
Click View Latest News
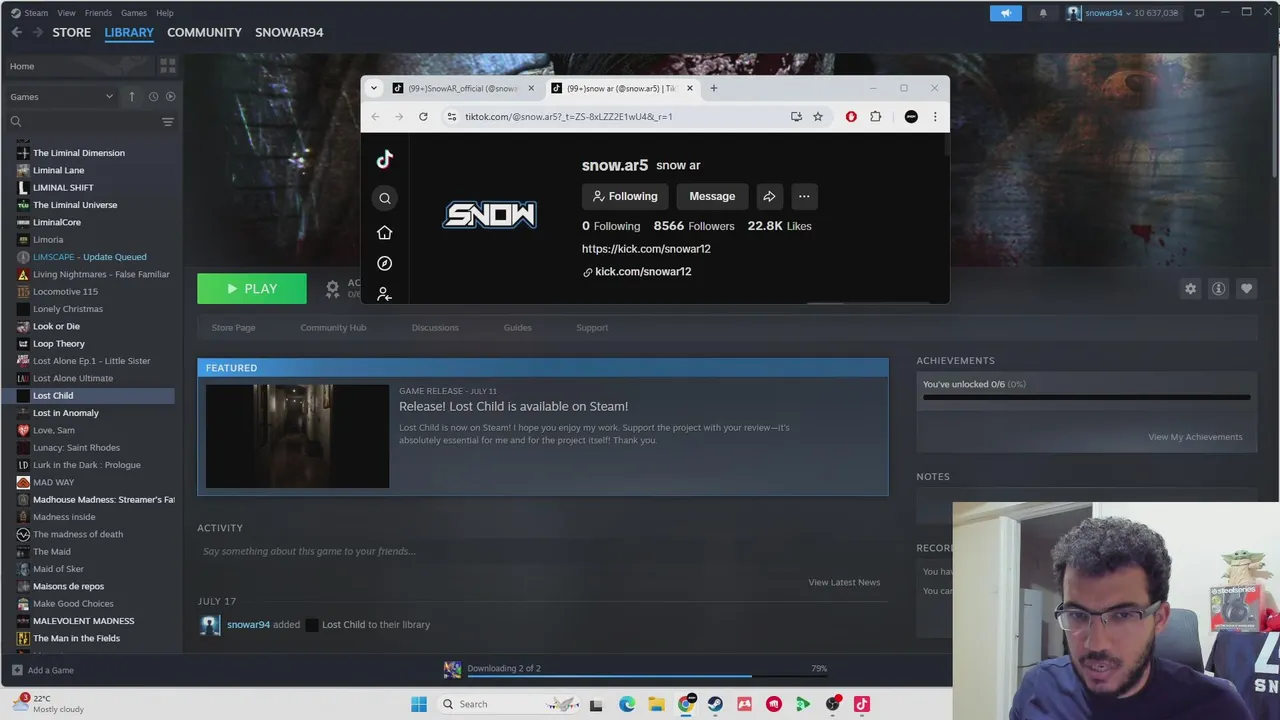click(x=844, y=582)
